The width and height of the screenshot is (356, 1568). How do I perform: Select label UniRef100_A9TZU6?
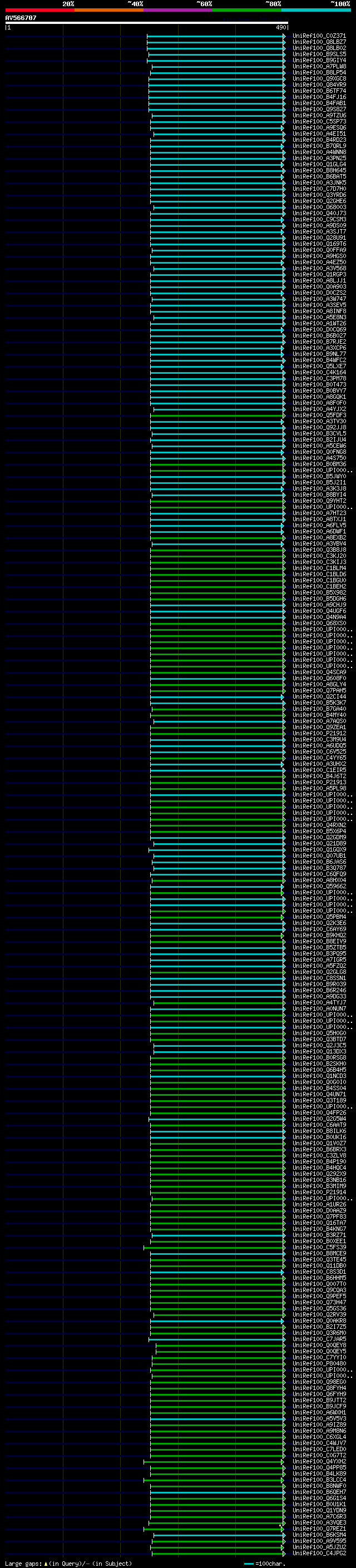pyautogui.click(x=319, y=115)
